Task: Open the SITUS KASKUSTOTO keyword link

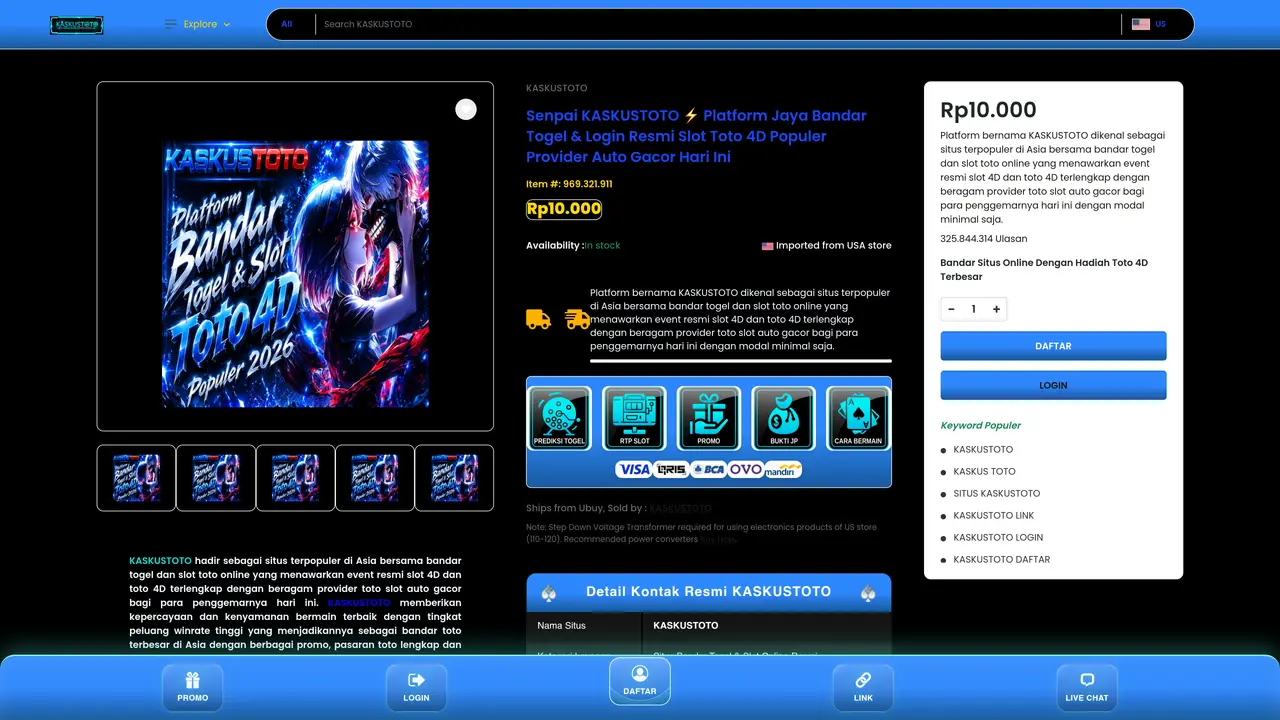Action: [997, 494]
